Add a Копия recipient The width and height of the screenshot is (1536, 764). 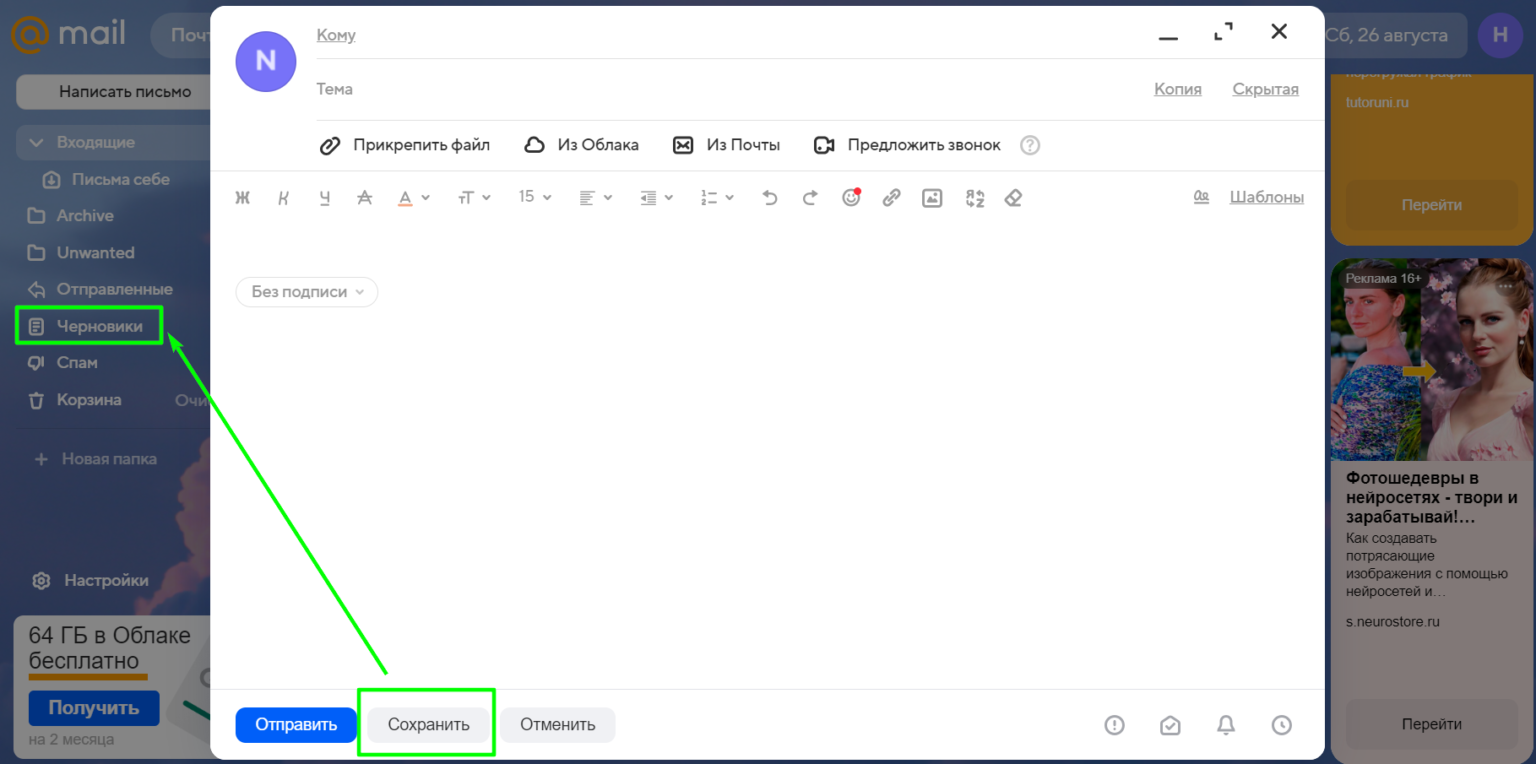pyautogui.click(x=1178, y=89)
